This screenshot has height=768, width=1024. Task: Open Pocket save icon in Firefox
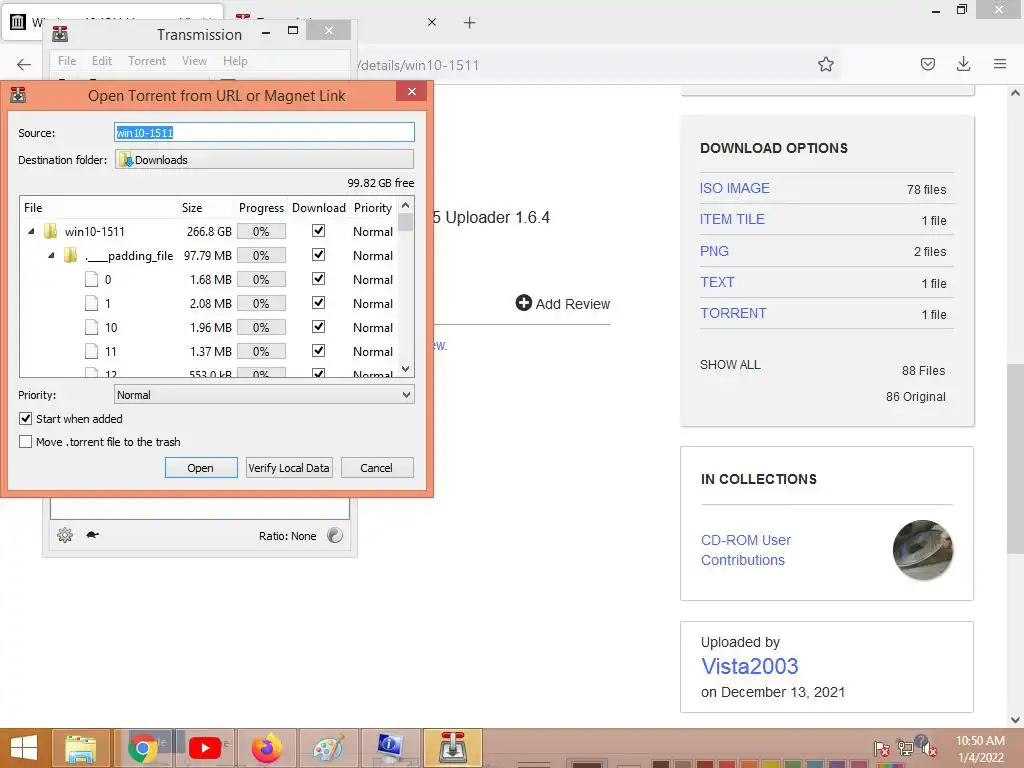pos(927,64)
